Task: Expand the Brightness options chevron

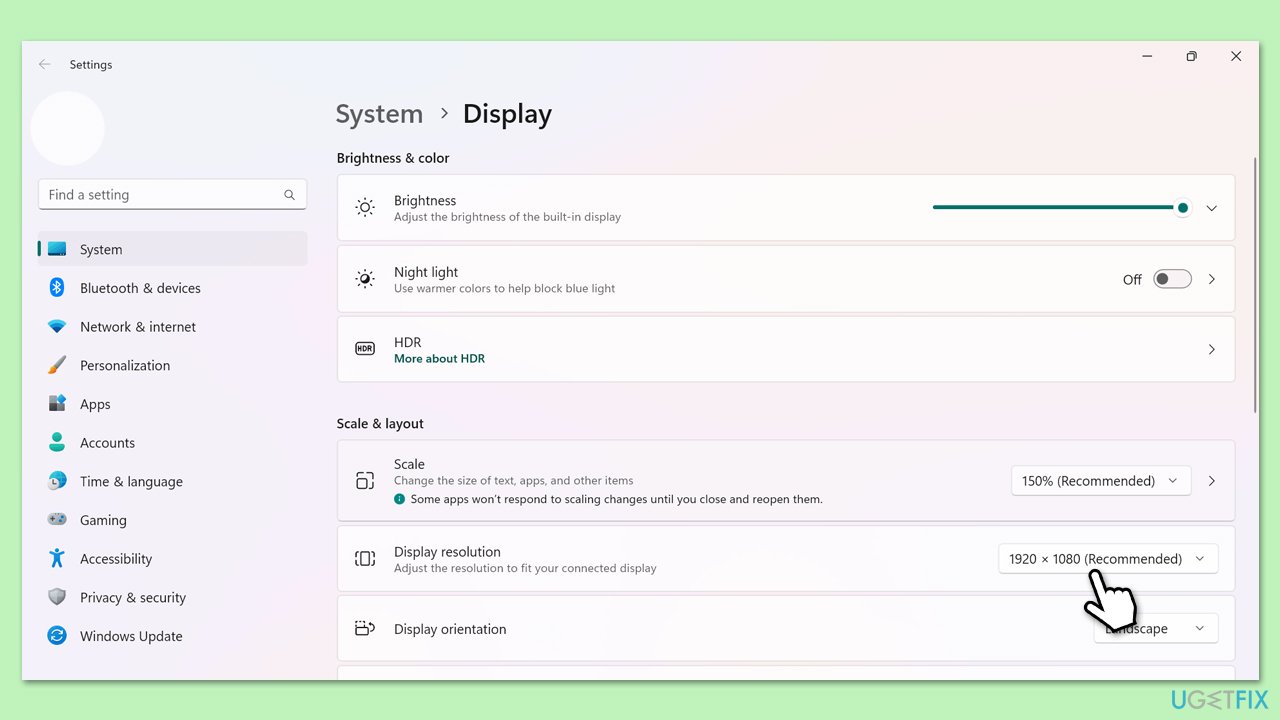Action: click(1211, 208)
